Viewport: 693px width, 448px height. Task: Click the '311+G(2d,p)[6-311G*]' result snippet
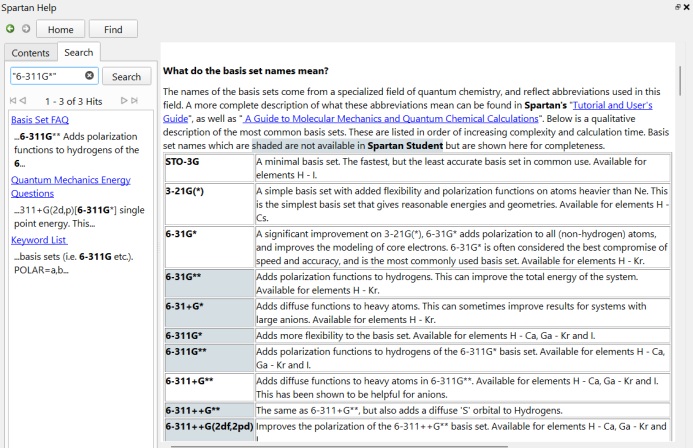click(x=79, y=216)
